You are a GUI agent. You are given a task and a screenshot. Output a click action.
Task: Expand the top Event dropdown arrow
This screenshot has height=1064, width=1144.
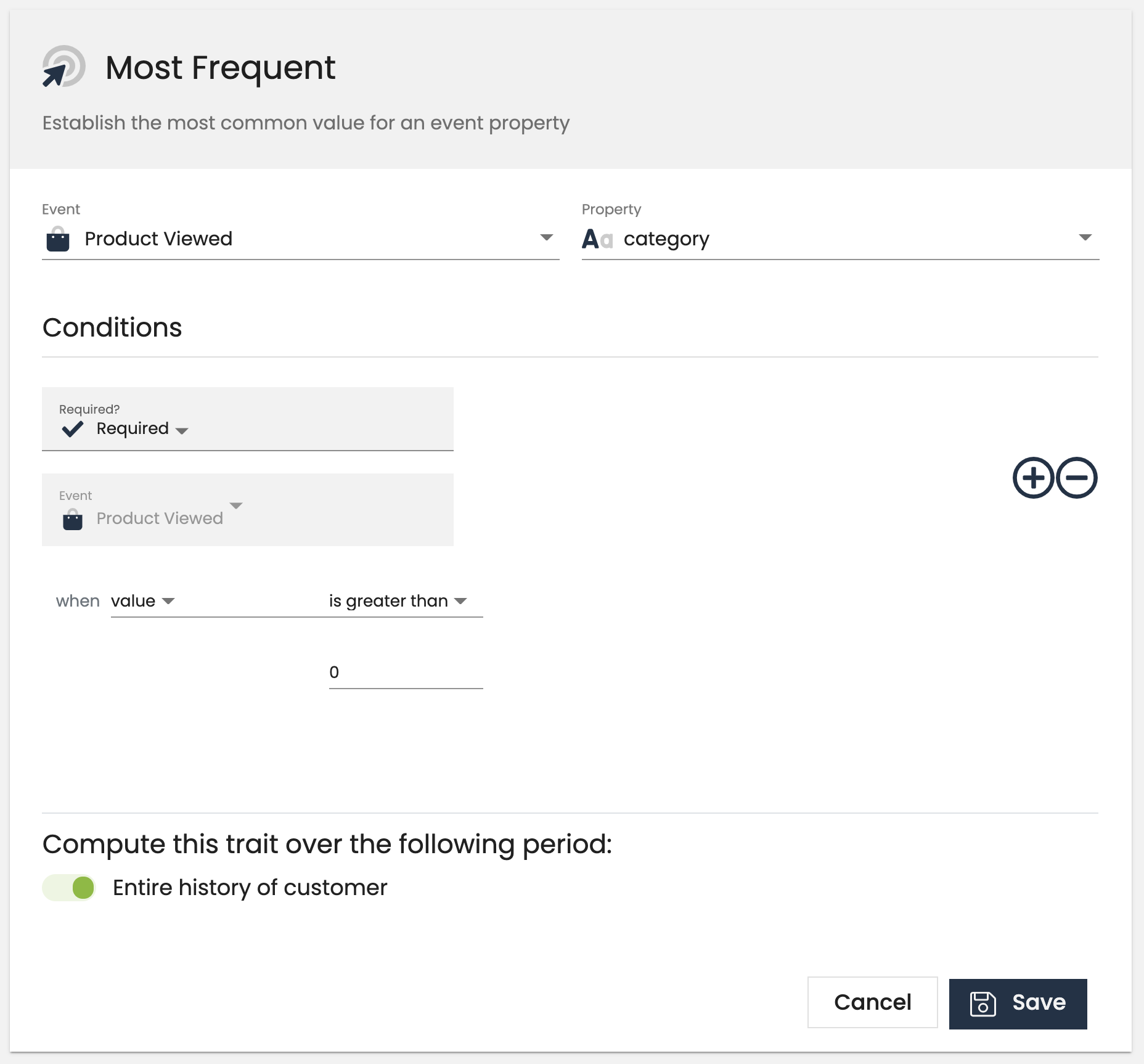546,238
